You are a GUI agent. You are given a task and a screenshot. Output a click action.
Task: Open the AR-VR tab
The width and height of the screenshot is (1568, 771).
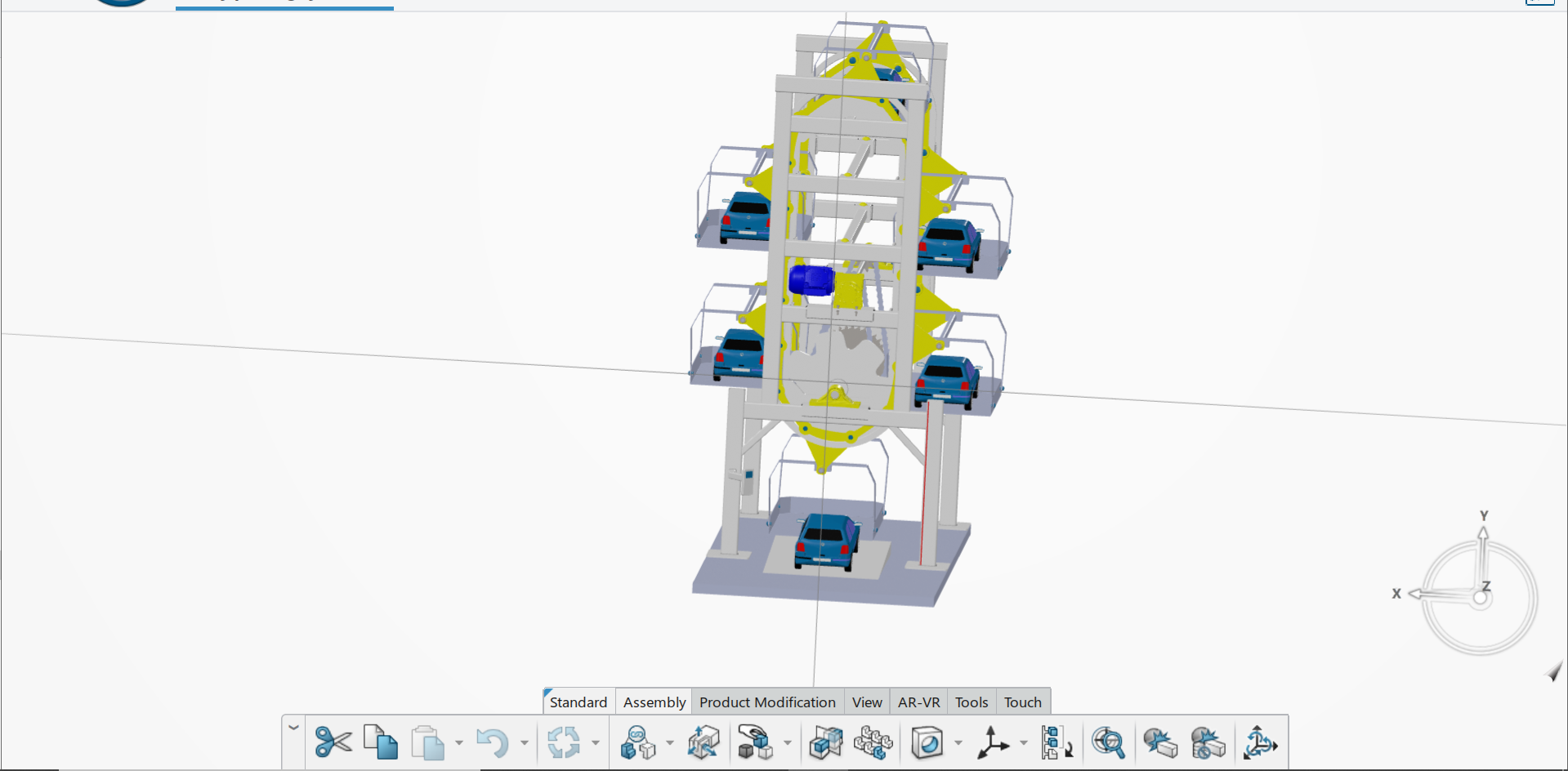[918, 702]
